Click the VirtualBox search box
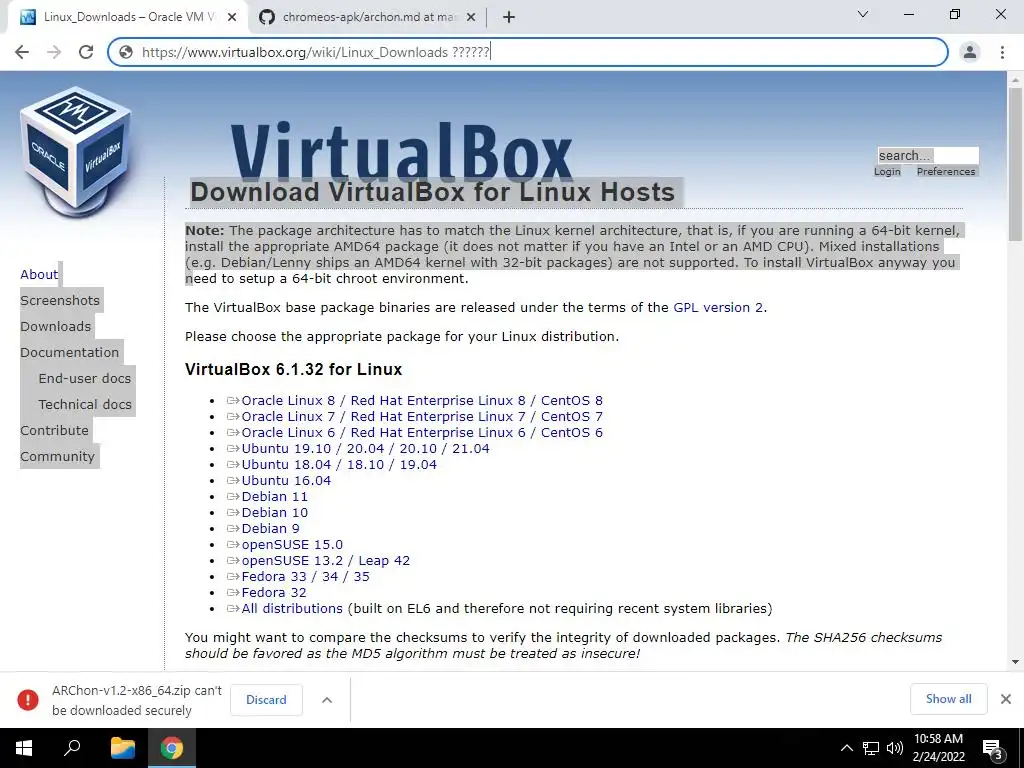 927,155
